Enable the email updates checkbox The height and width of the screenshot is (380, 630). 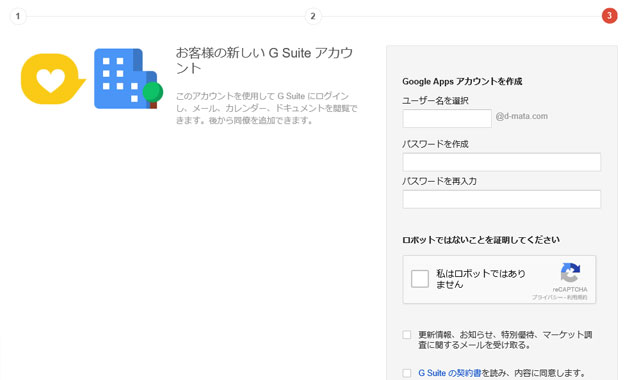[407, 335]
